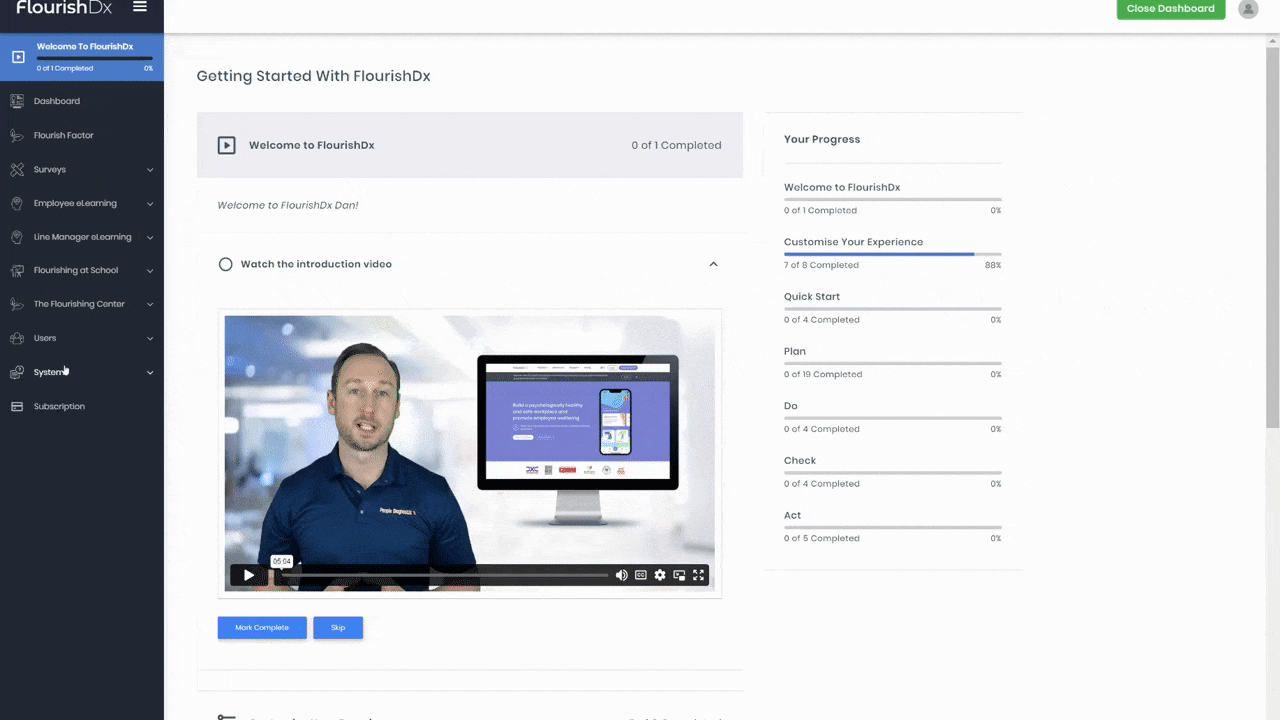Click "Welcome to FlourishDx Dan!" greeting

(287, 205)
